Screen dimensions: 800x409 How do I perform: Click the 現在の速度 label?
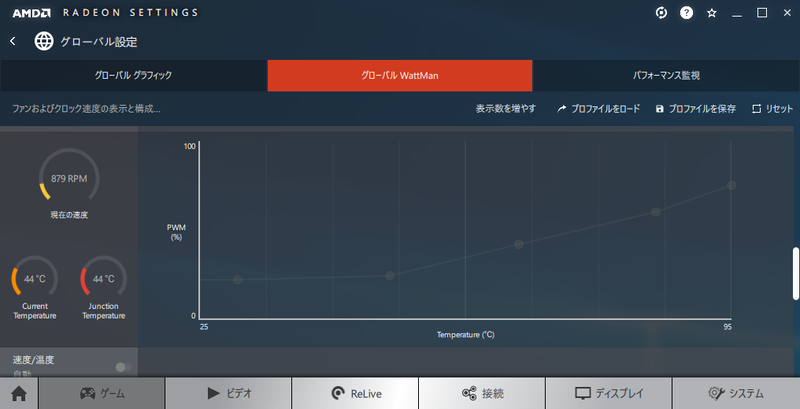click(69, 215)
